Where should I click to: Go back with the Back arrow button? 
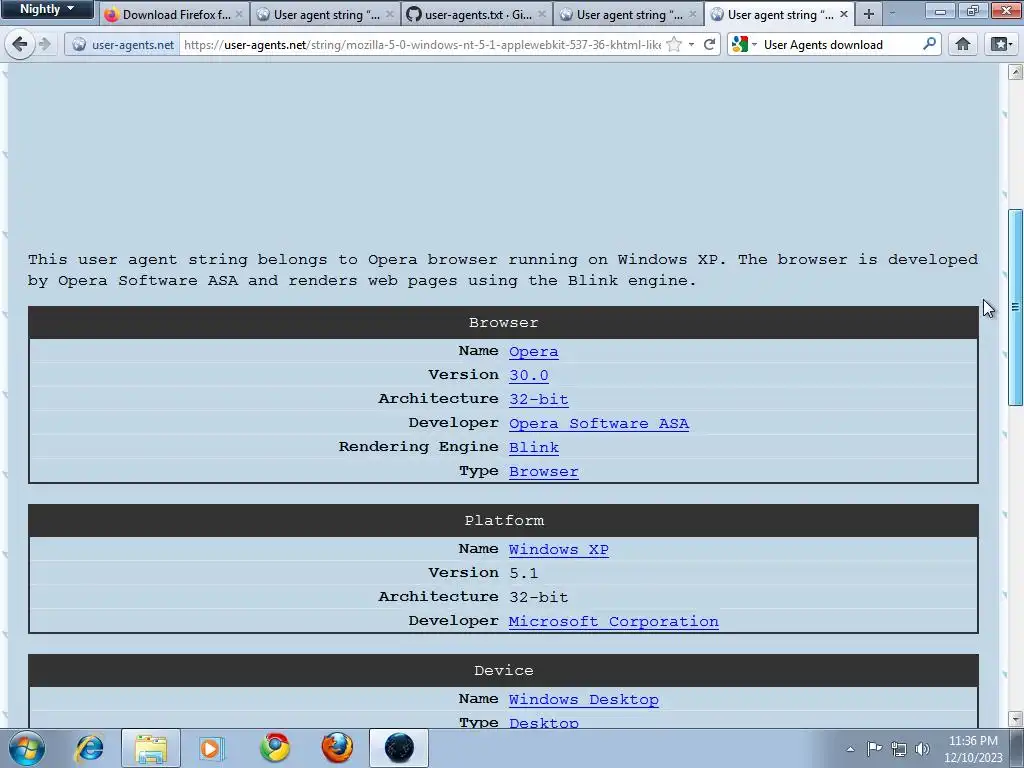coord(20,44)
